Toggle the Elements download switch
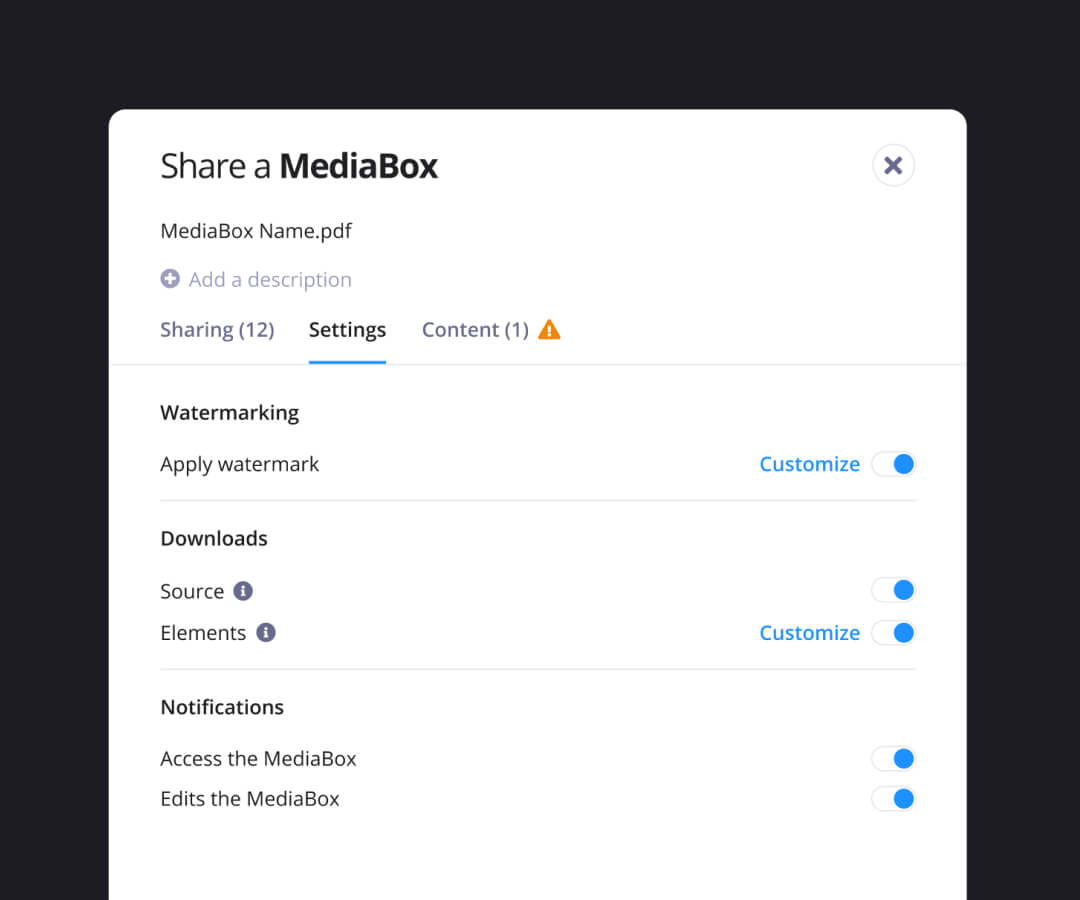The height and width of the screenshot is (900, 1080). point(893,632)
